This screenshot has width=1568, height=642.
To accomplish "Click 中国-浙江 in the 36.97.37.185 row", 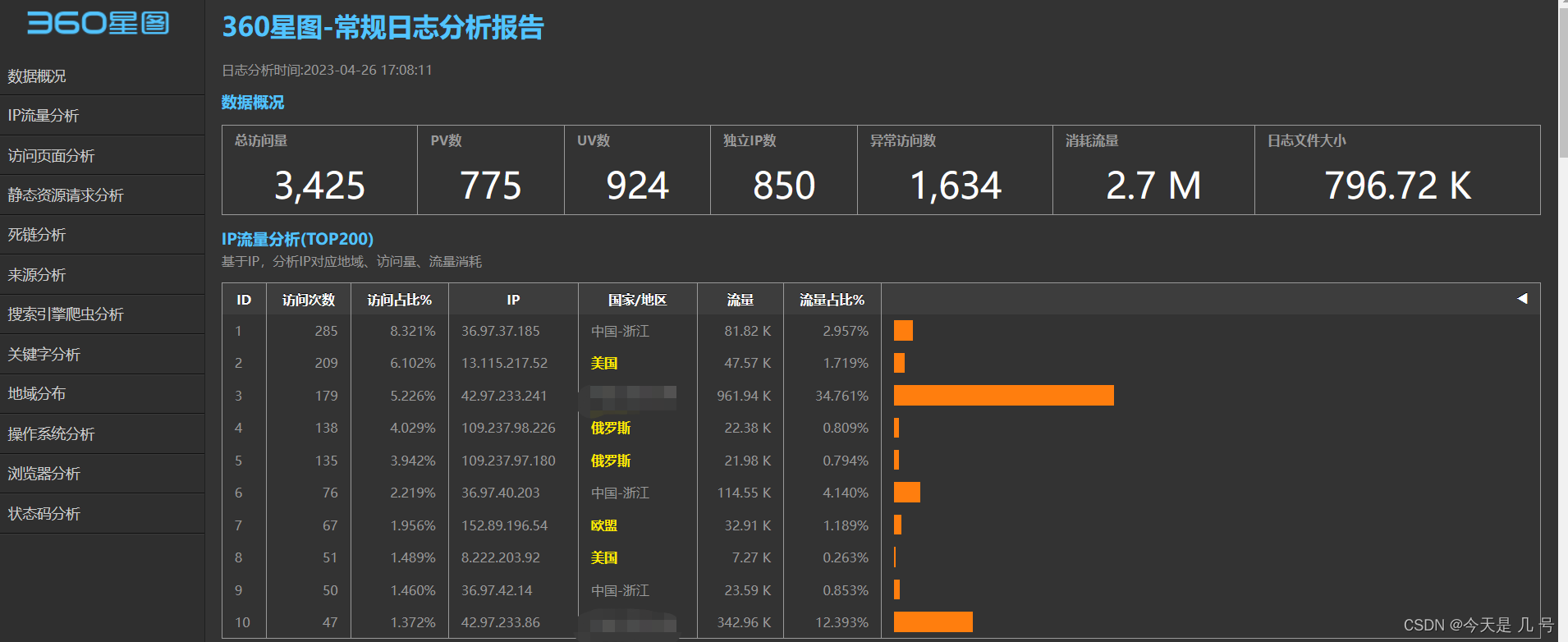I will (620, 331).
